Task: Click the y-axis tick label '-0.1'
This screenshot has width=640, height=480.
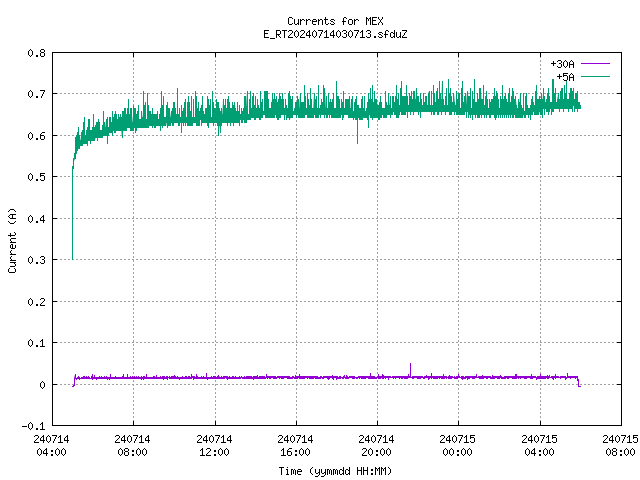Action: [33, 426]
